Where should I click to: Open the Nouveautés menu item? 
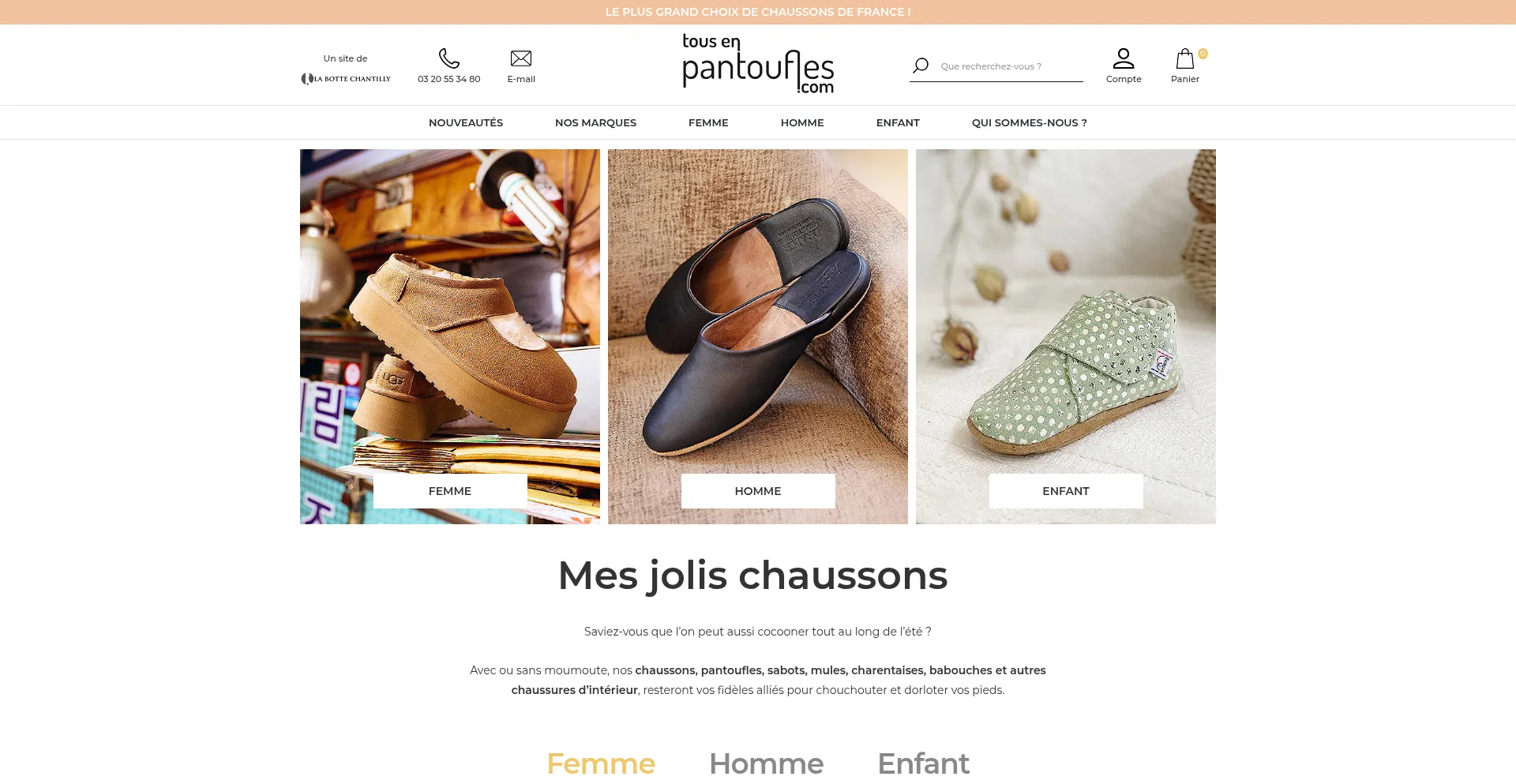(466, 122)
